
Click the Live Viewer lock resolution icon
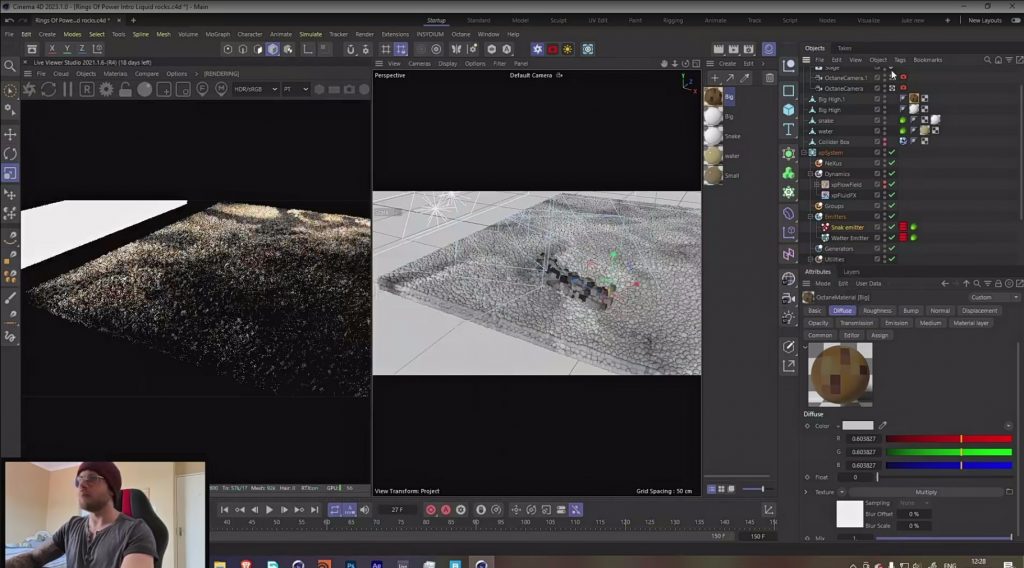[x=125, y=89]
